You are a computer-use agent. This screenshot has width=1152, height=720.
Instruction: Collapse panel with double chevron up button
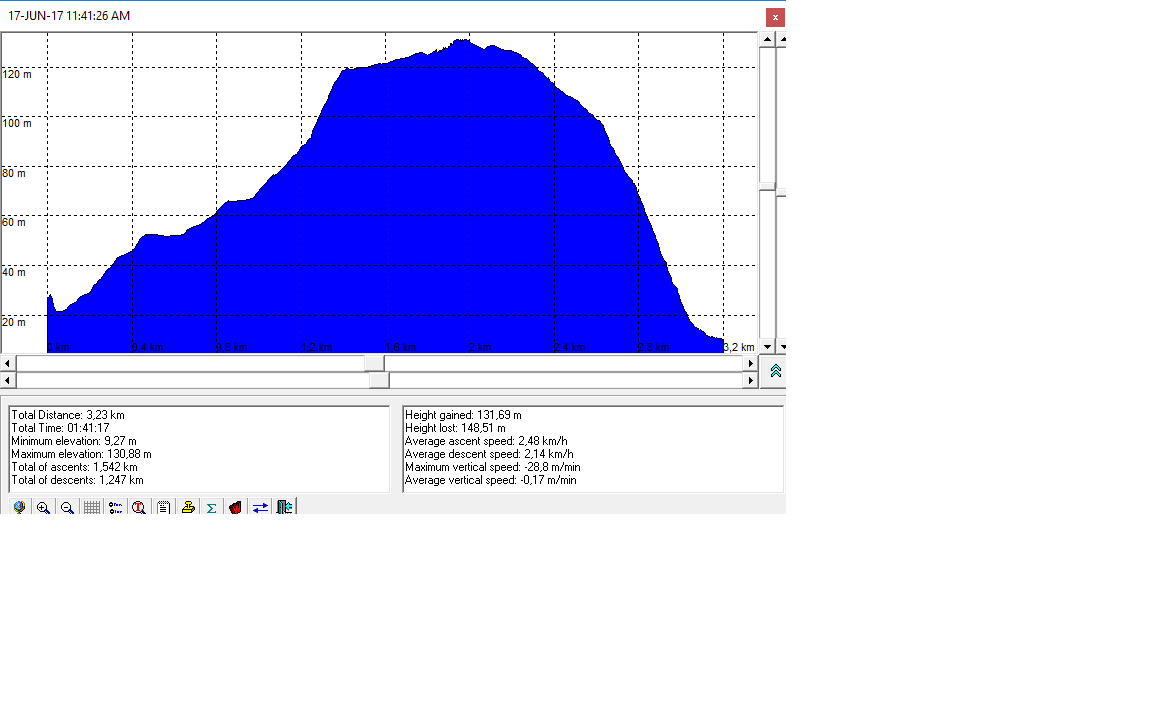pos(775,371)
